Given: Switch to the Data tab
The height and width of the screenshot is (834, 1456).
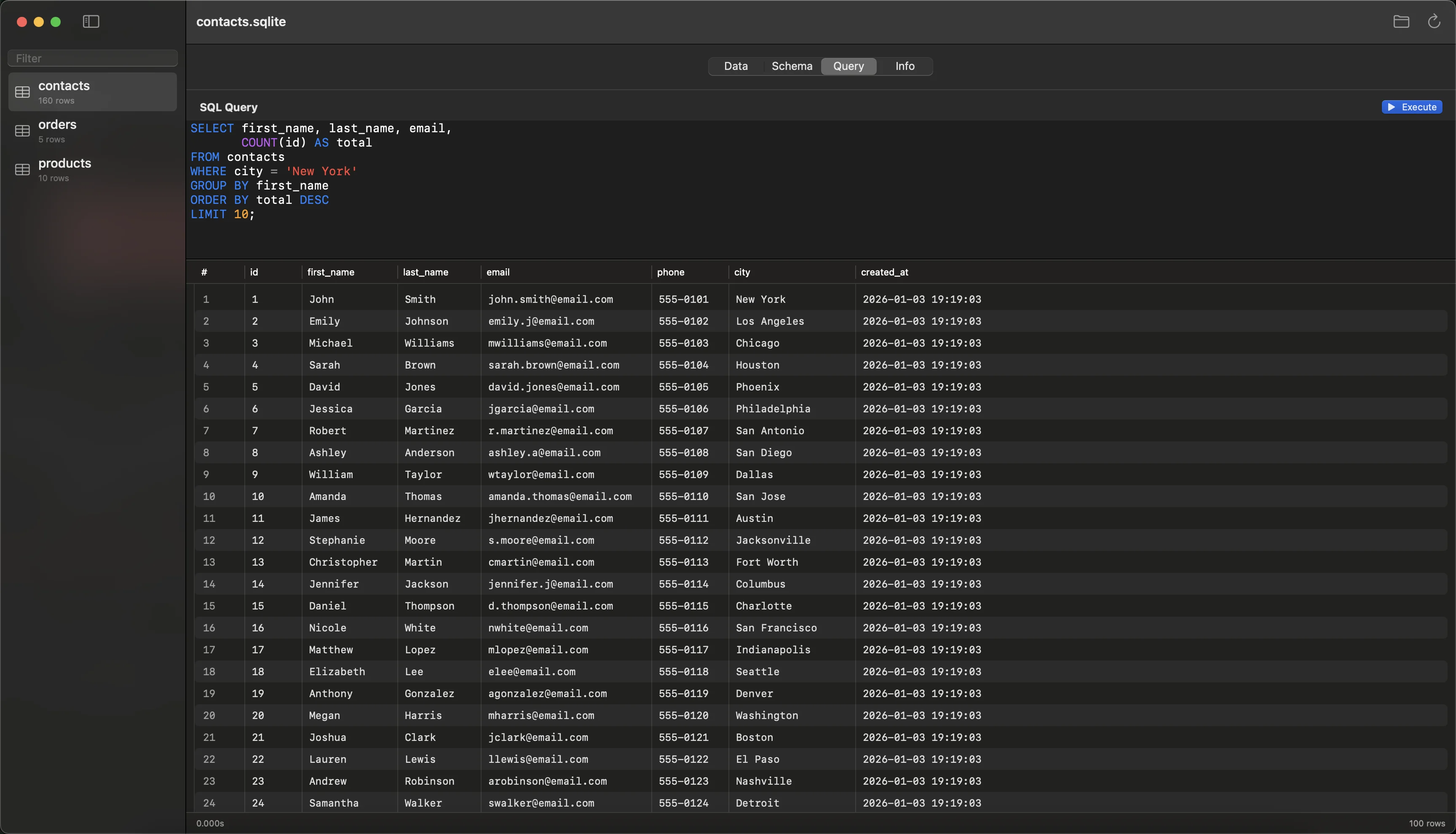Looking at the screenshot, I should (x=736, y=67).
